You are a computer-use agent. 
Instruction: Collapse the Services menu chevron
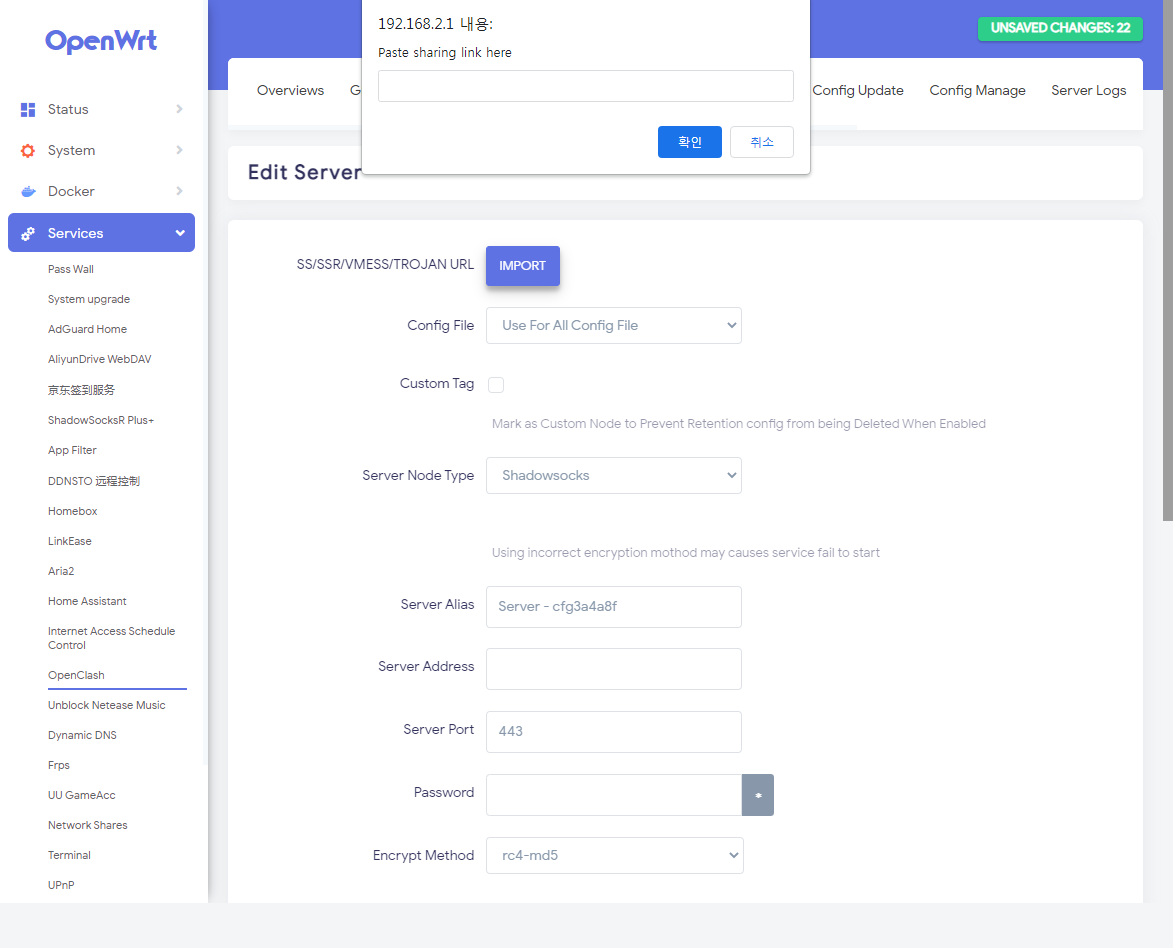(x=180, y=233)
